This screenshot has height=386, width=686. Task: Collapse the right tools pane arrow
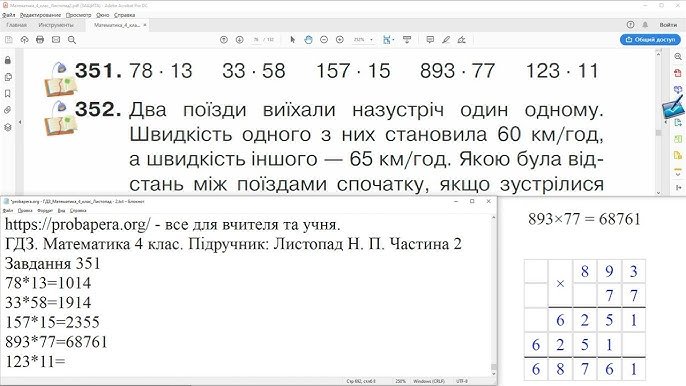pyautogui.click(x=666, y=122)
